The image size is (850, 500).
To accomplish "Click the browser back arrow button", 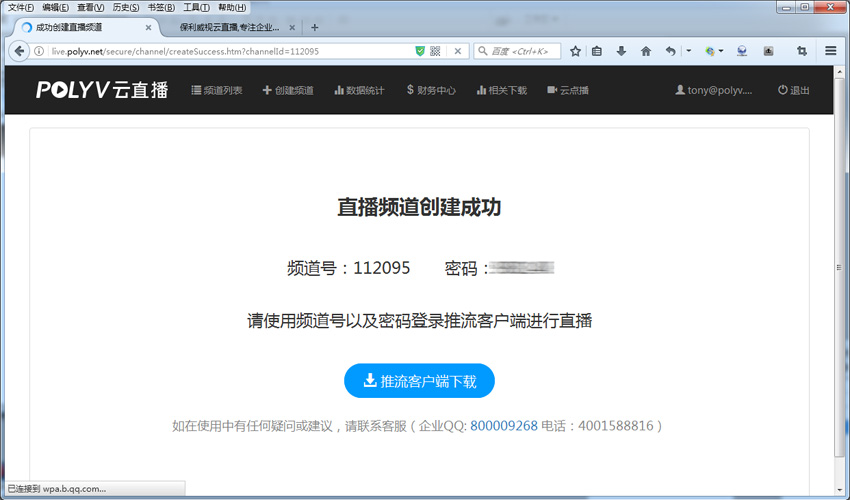I will [x=19, y=51].
